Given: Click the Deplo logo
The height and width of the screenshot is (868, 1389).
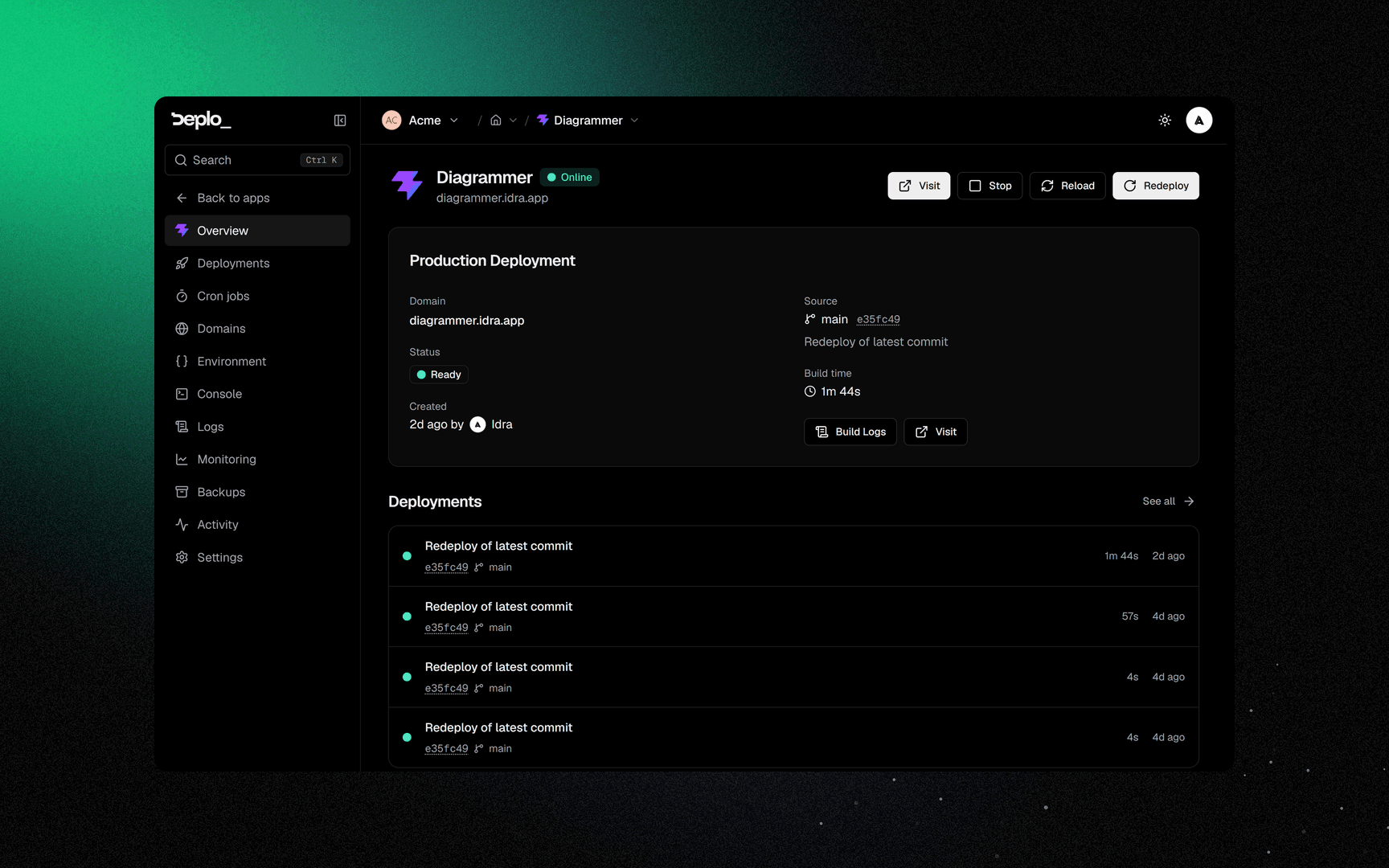Looking at the screenshot, I should pos(201,120).
